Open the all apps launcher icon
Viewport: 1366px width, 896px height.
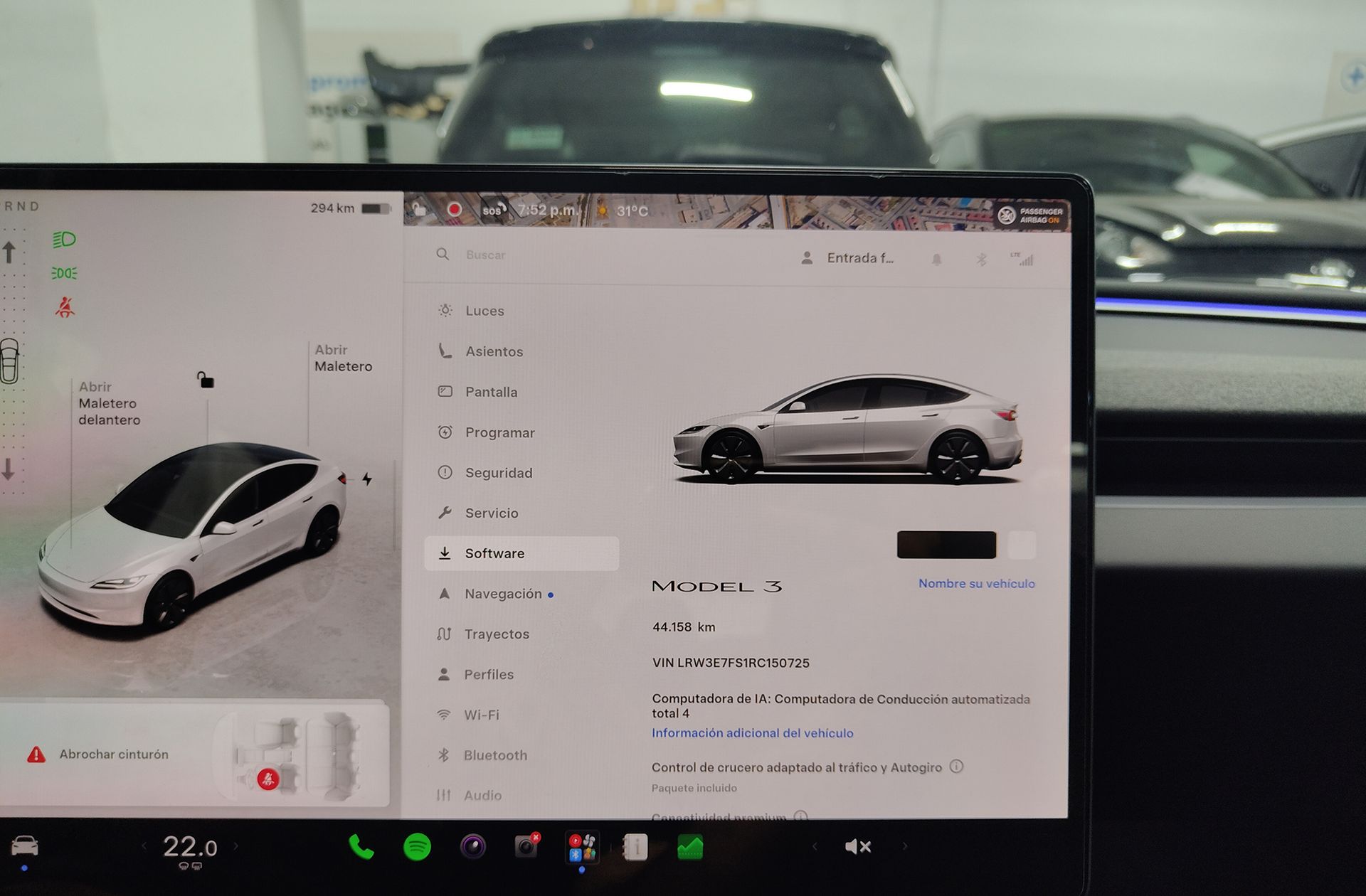[582, 847]
